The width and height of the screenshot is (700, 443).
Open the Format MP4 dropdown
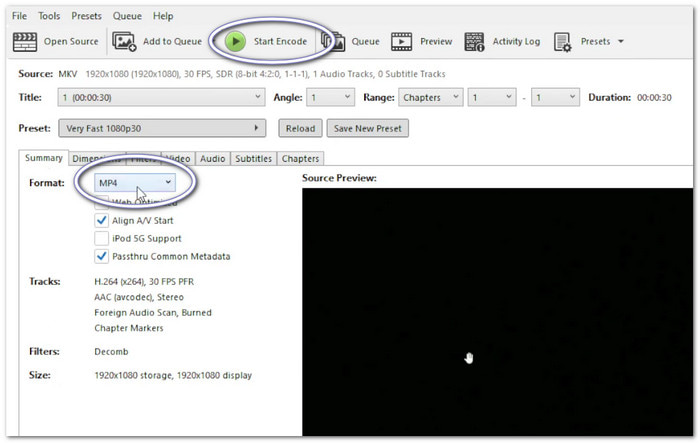click(x=135, y=183)
